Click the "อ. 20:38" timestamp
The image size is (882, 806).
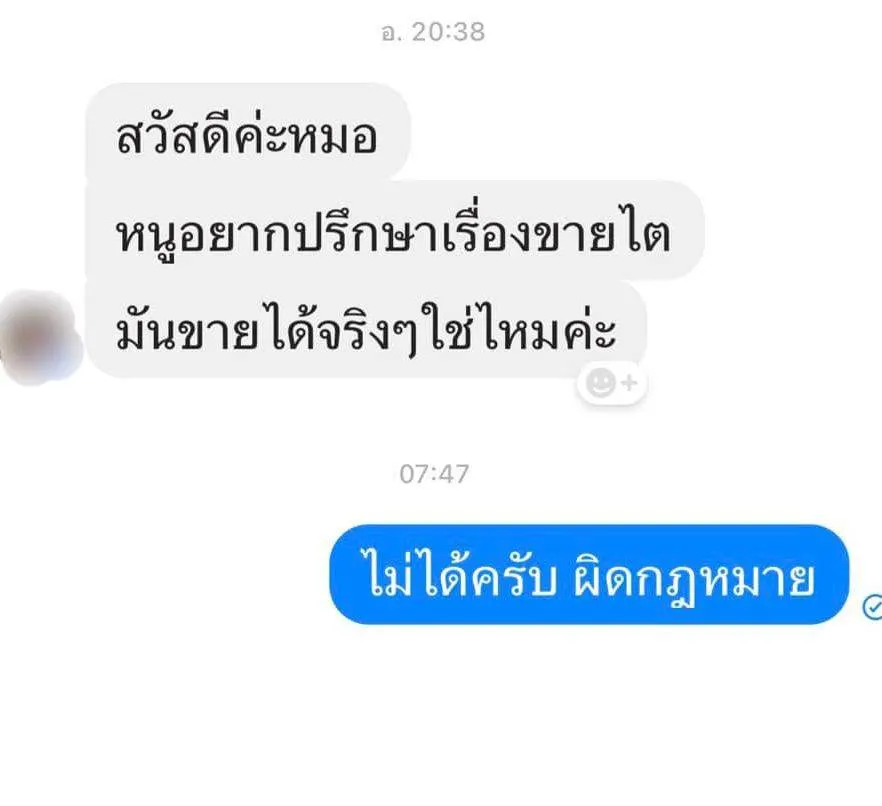(433, 32)
